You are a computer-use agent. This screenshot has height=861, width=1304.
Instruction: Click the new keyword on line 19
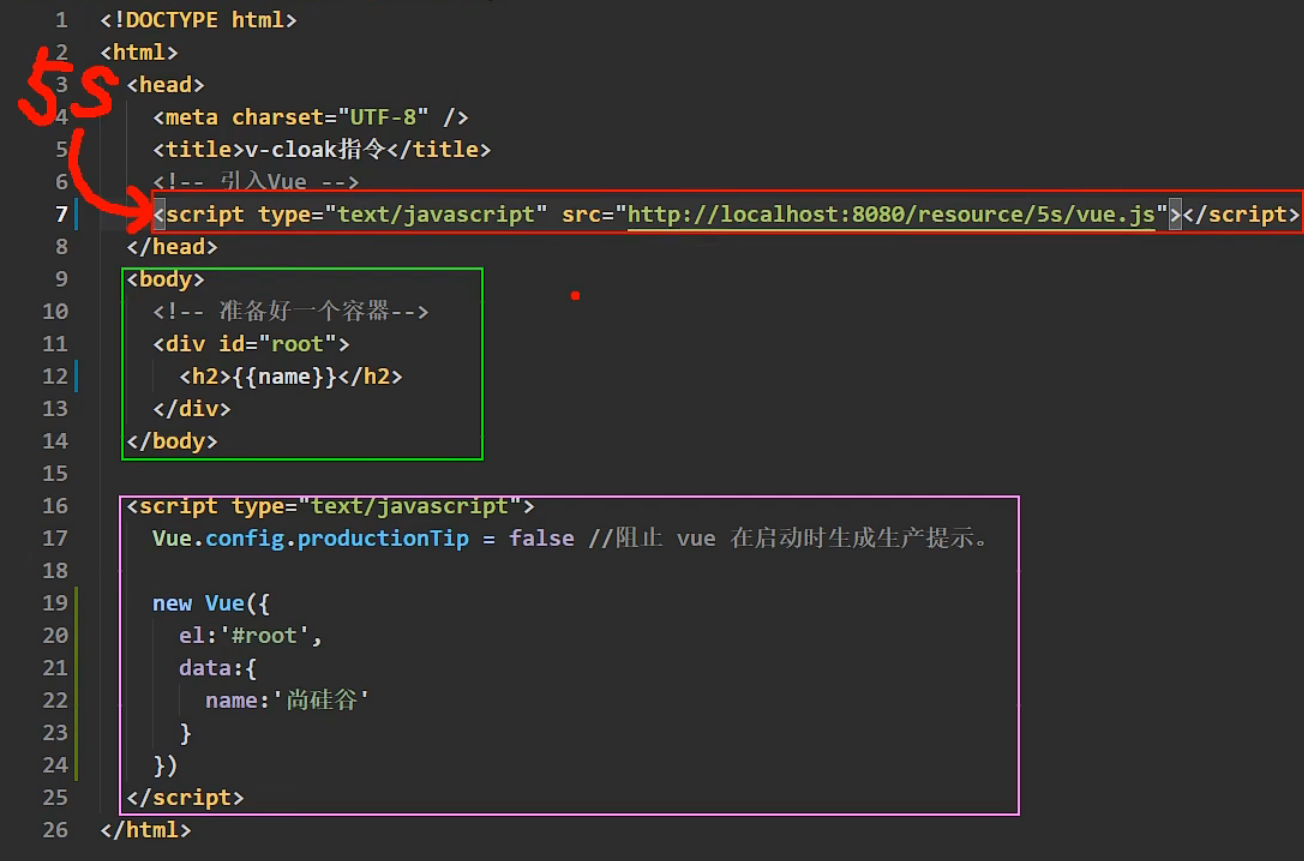(172, 603)
